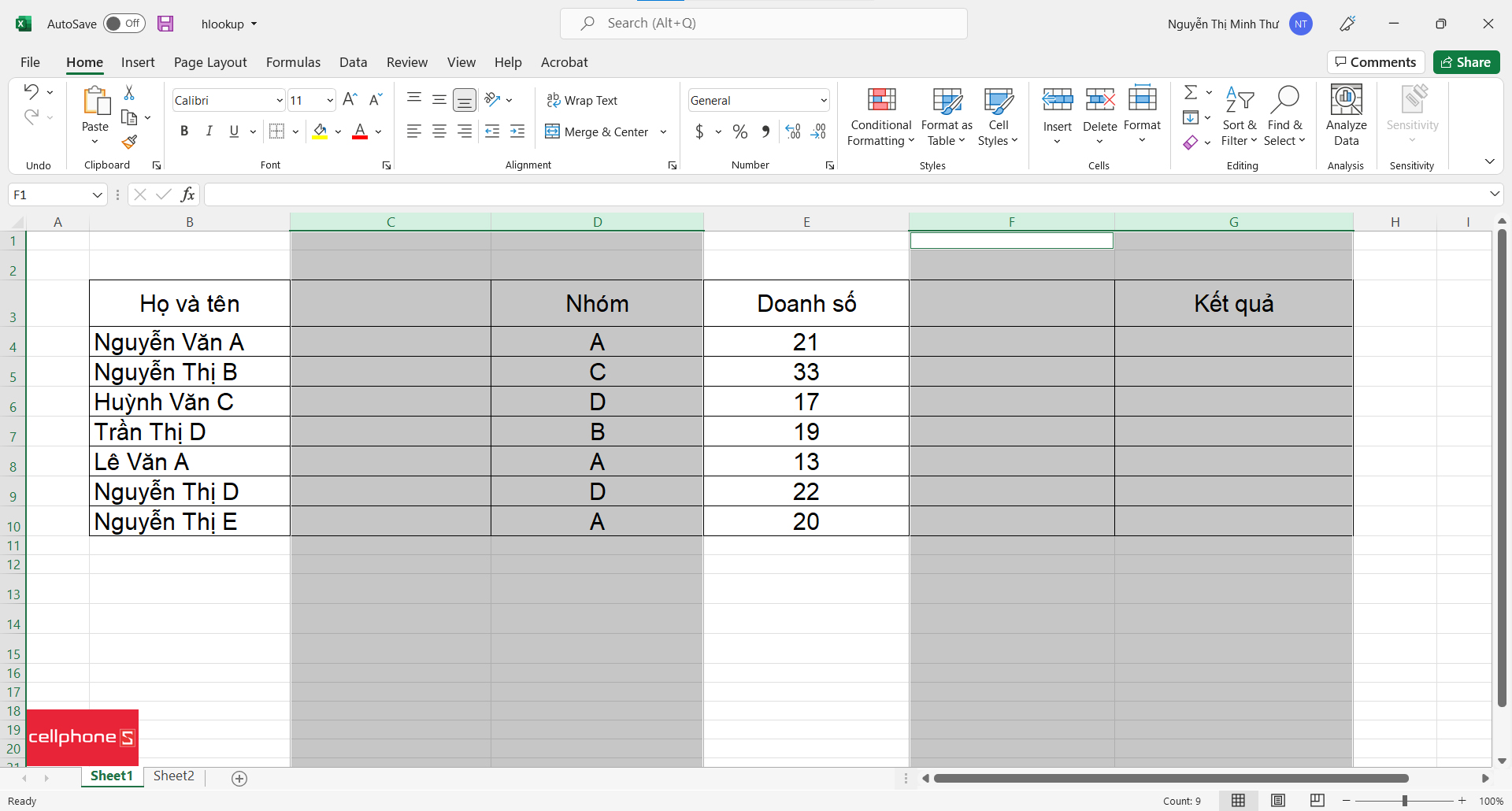Click the Comments button

[1376, 62]
